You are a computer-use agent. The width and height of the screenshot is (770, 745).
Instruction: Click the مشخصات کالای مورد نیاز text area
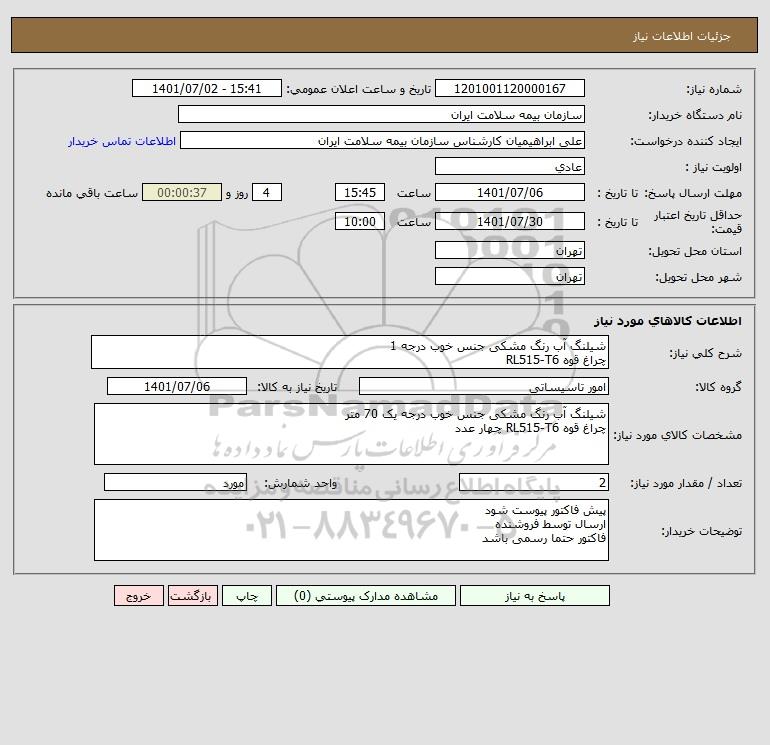(x=351, y=434)
